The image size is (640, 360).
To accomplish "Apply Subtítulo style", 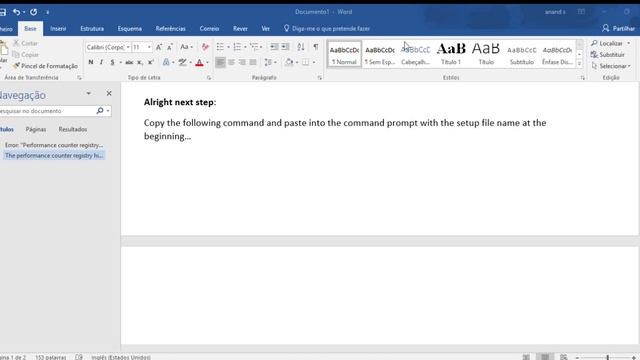I will pos(521,54).
